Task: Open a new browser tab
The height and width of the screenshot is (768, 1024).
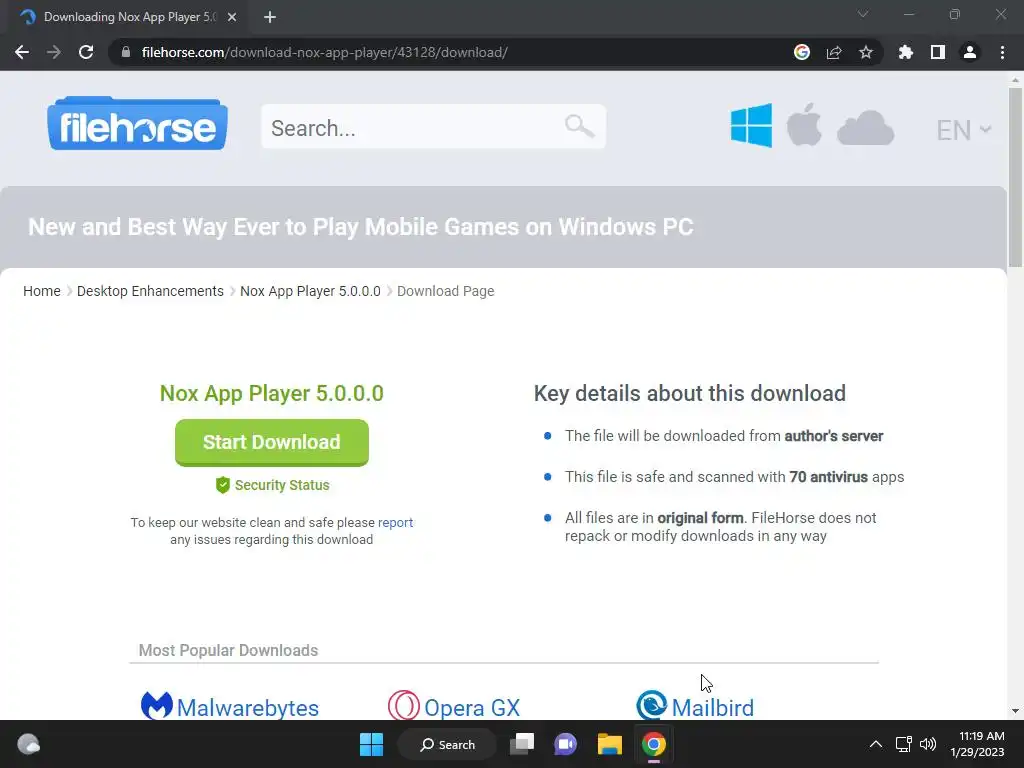Action: tap(270, 17)
